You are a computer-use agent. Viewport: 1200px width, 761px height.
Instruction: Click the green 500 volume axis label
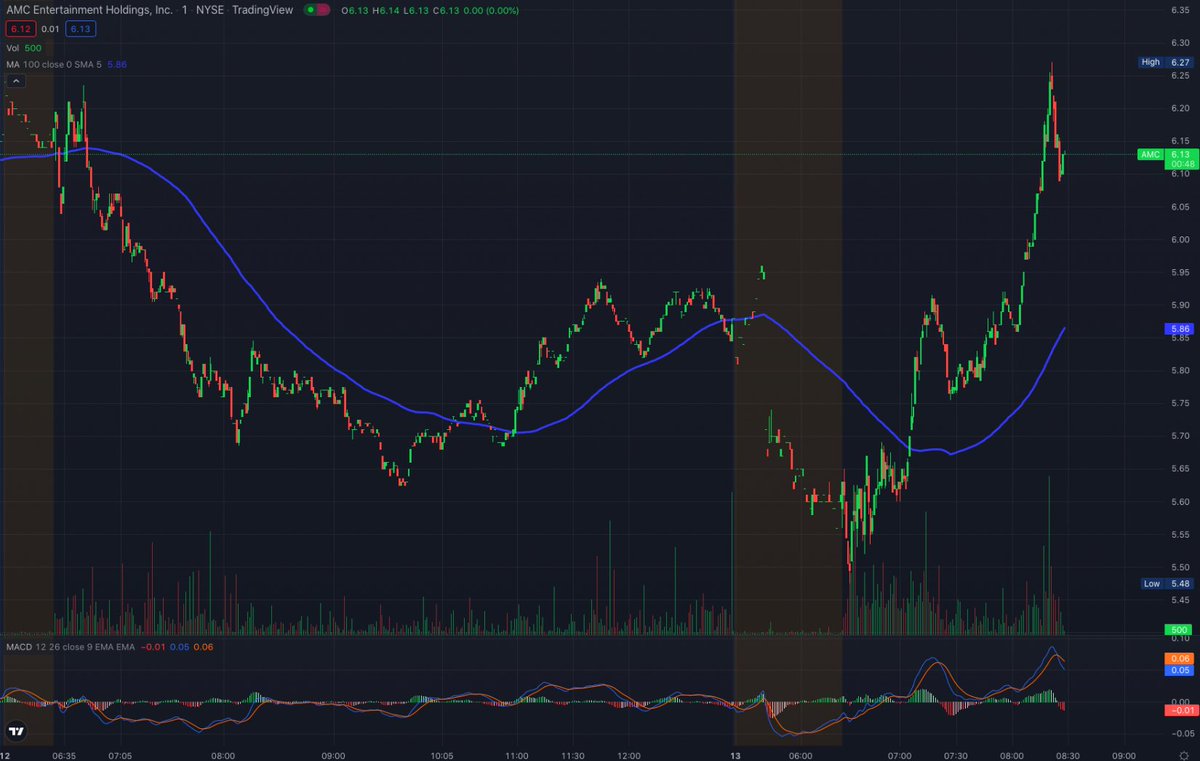pos(1179,629)
